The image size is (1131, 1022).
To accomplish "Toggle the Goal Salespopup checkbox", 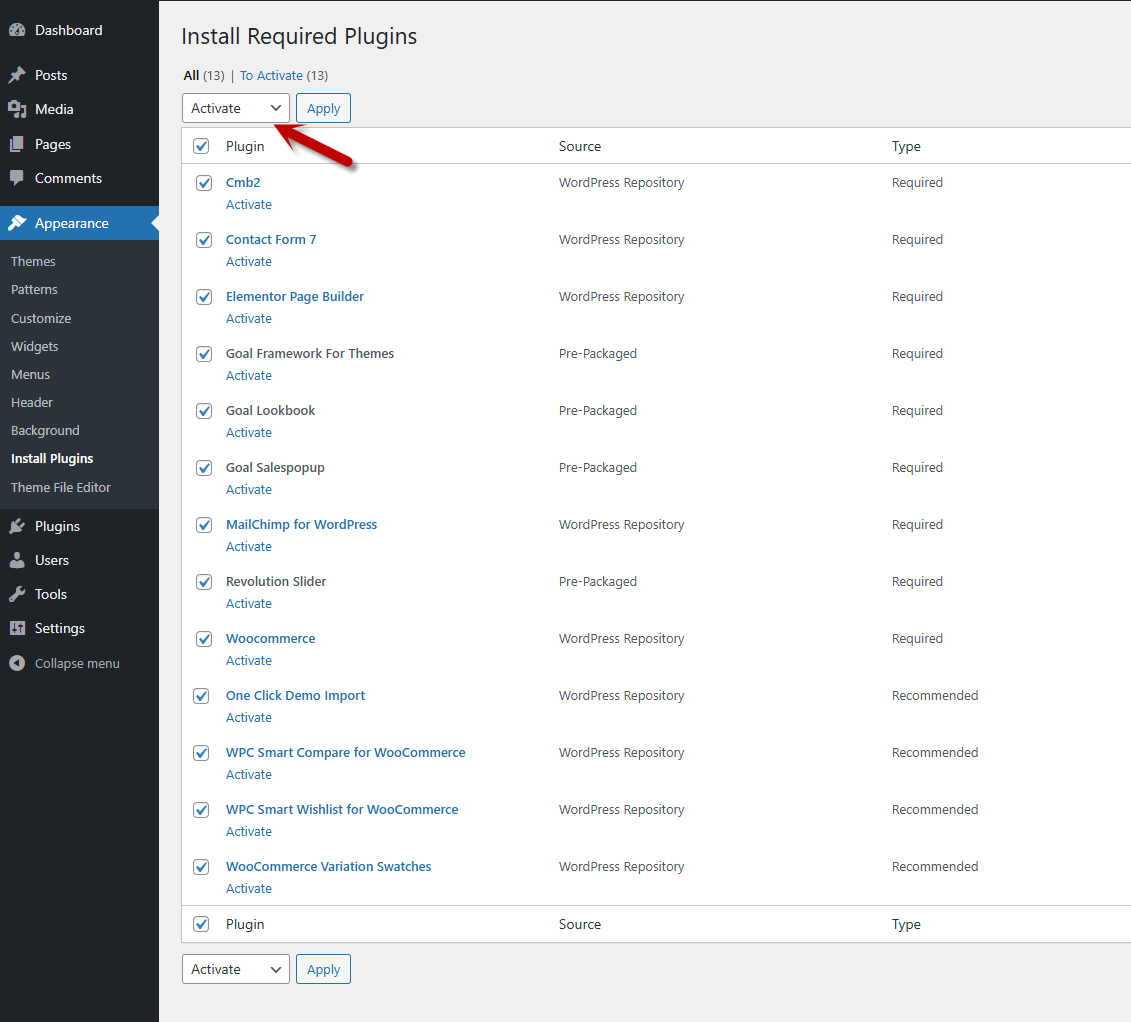I will click(x=204, y=468).
